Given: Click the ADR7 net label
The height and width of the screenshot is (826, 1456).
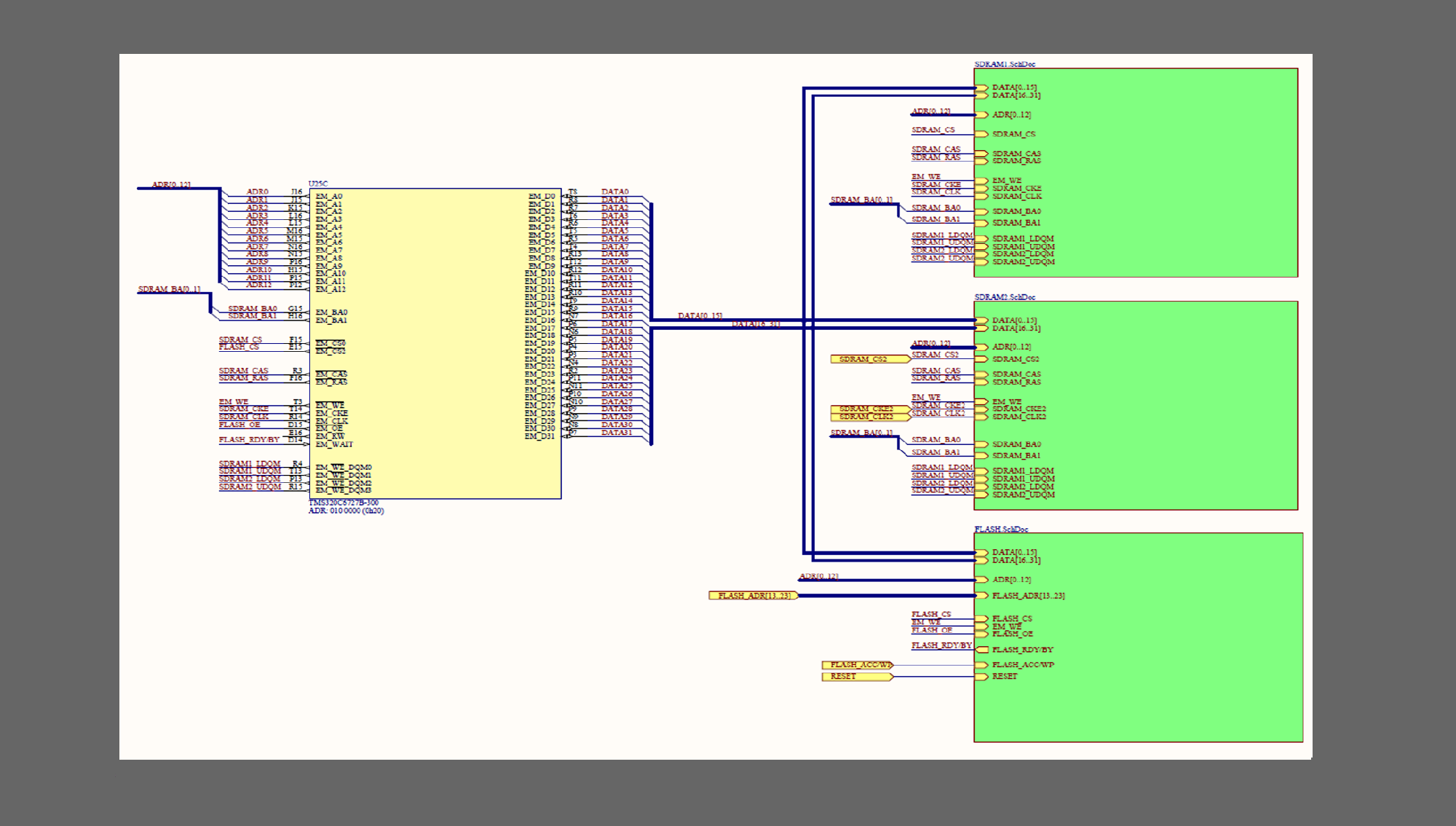Looking at the screenshot, I should point(257,247).
